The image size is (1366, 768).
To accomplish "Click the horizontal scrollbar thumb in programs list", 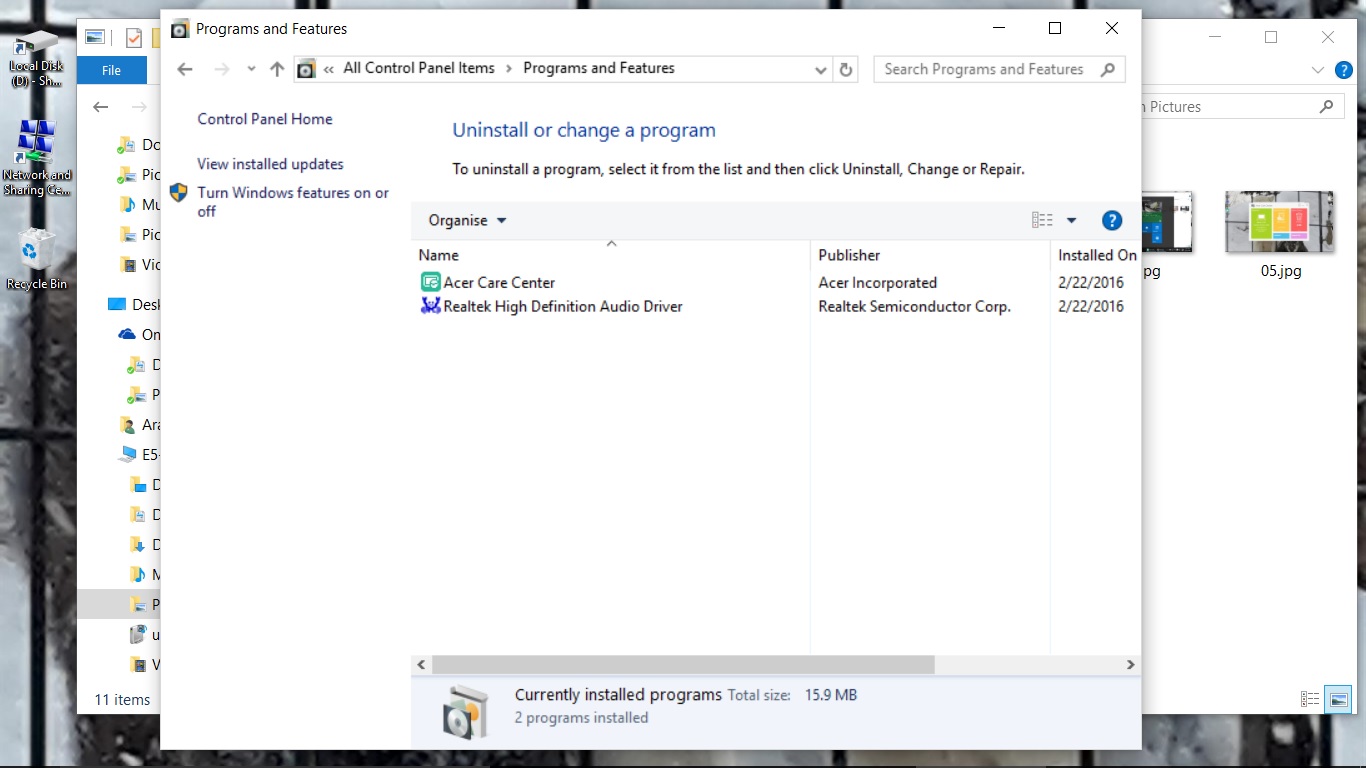I will pyautogui.click(x=683, y=665).
